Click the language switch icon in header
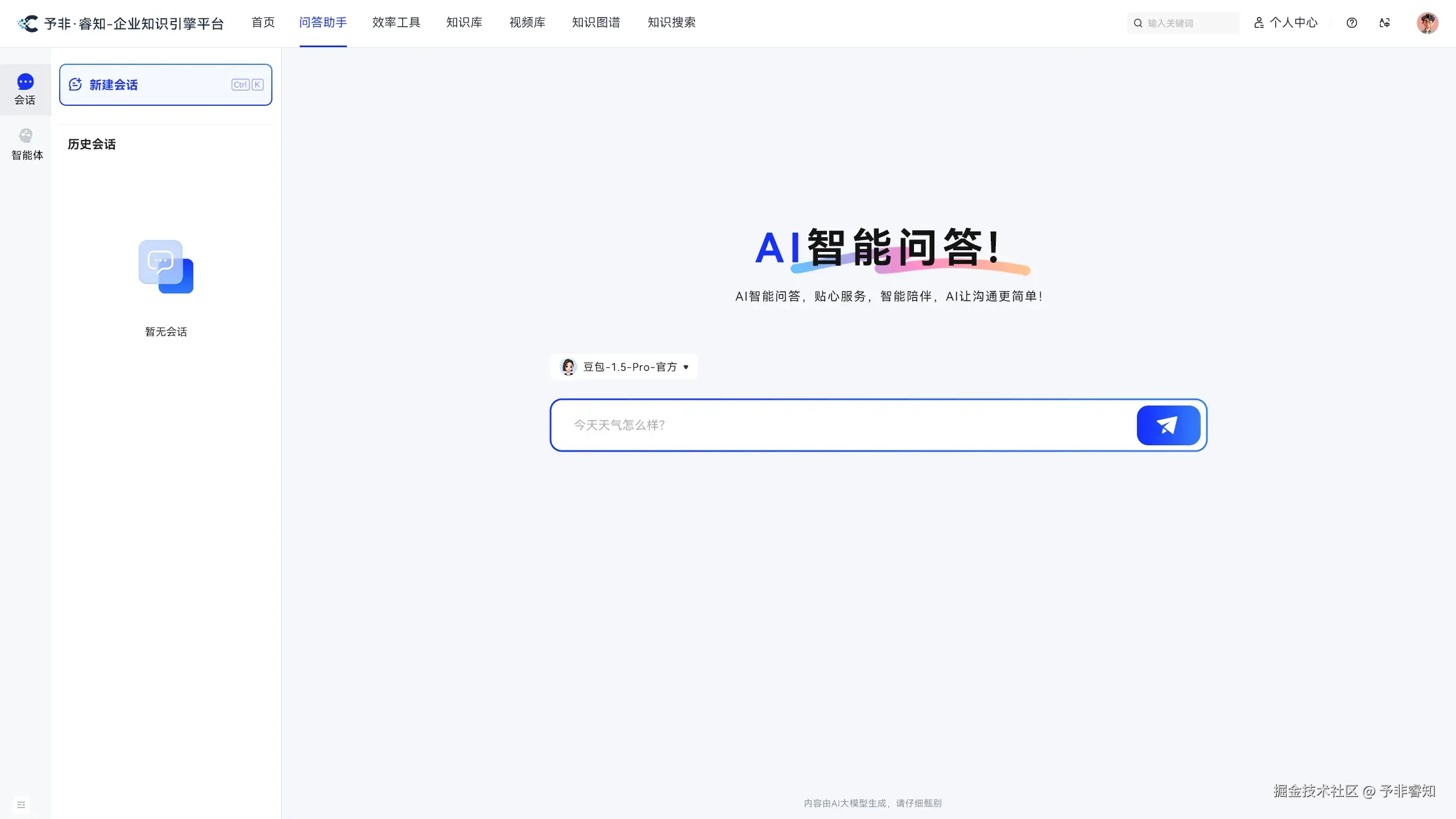Image resolution: width=1456 pixels, height=819 pixels. (x=1385, y=23)
